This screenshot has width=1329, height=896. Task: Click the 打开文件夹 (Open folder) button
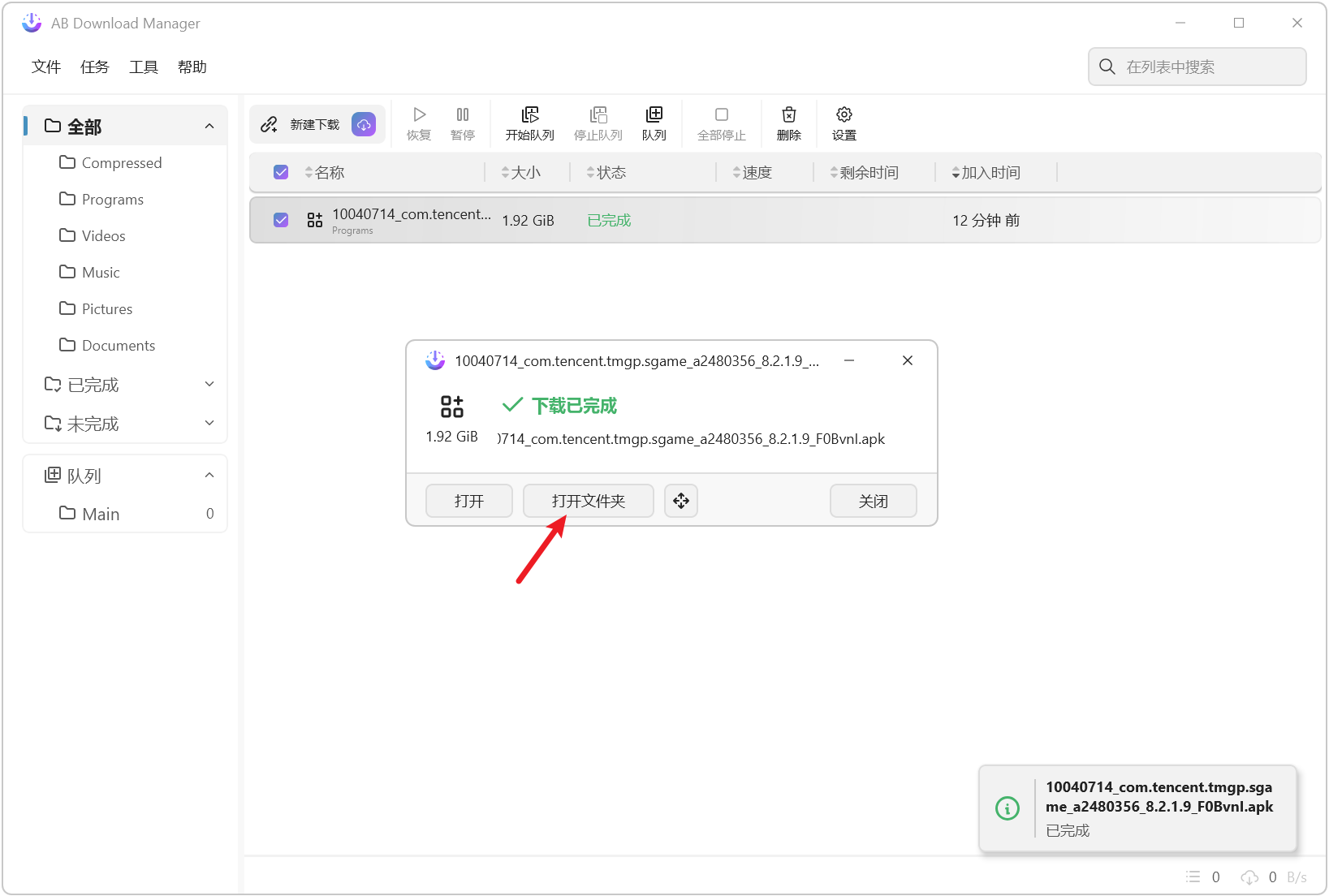589,501
